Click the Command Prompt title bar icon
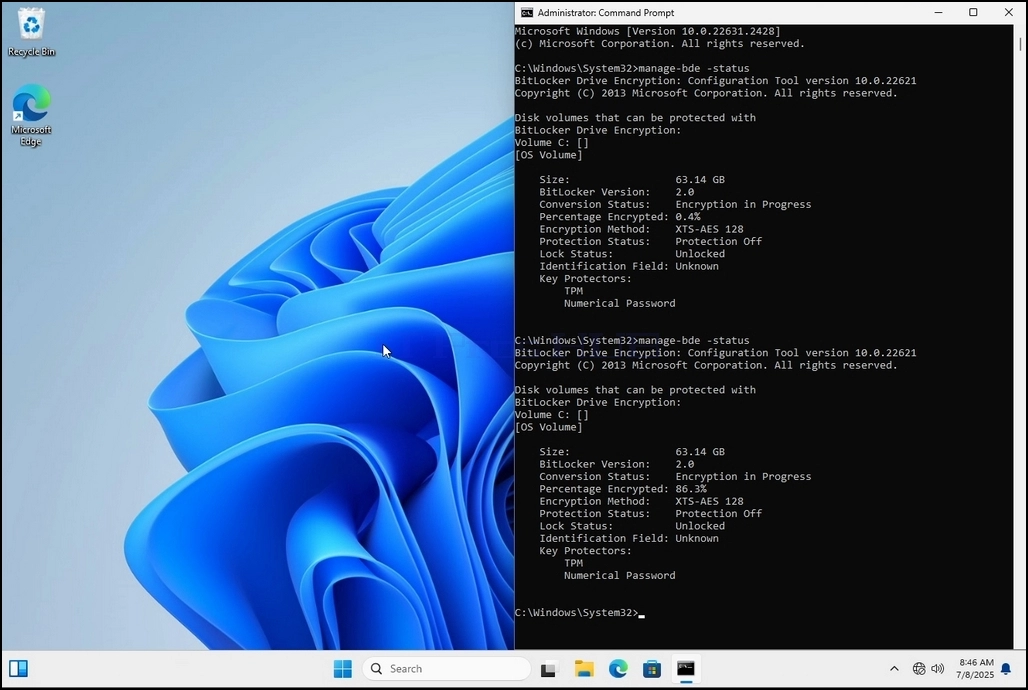This screenshot has height=690, width=1028. click(x=526, y=12)
